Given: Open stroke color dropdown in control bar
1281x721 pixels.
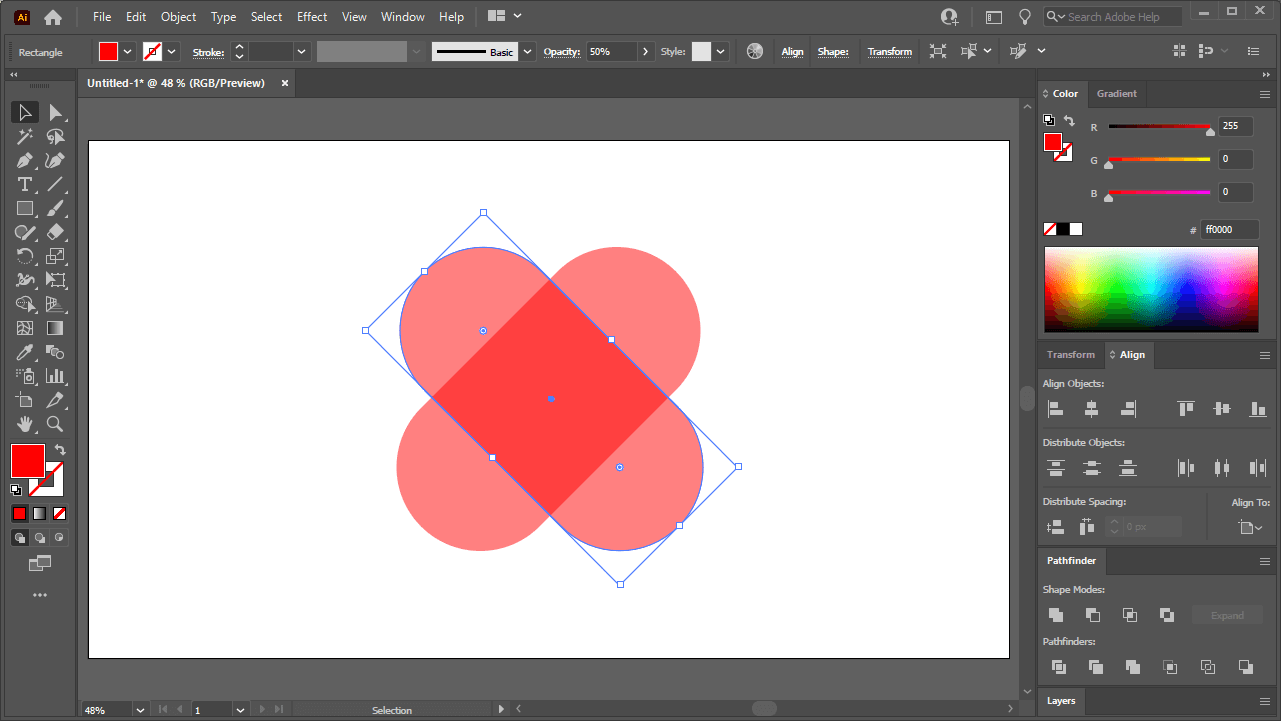Looking at the screenshot, I should click(x=172, y=52).
